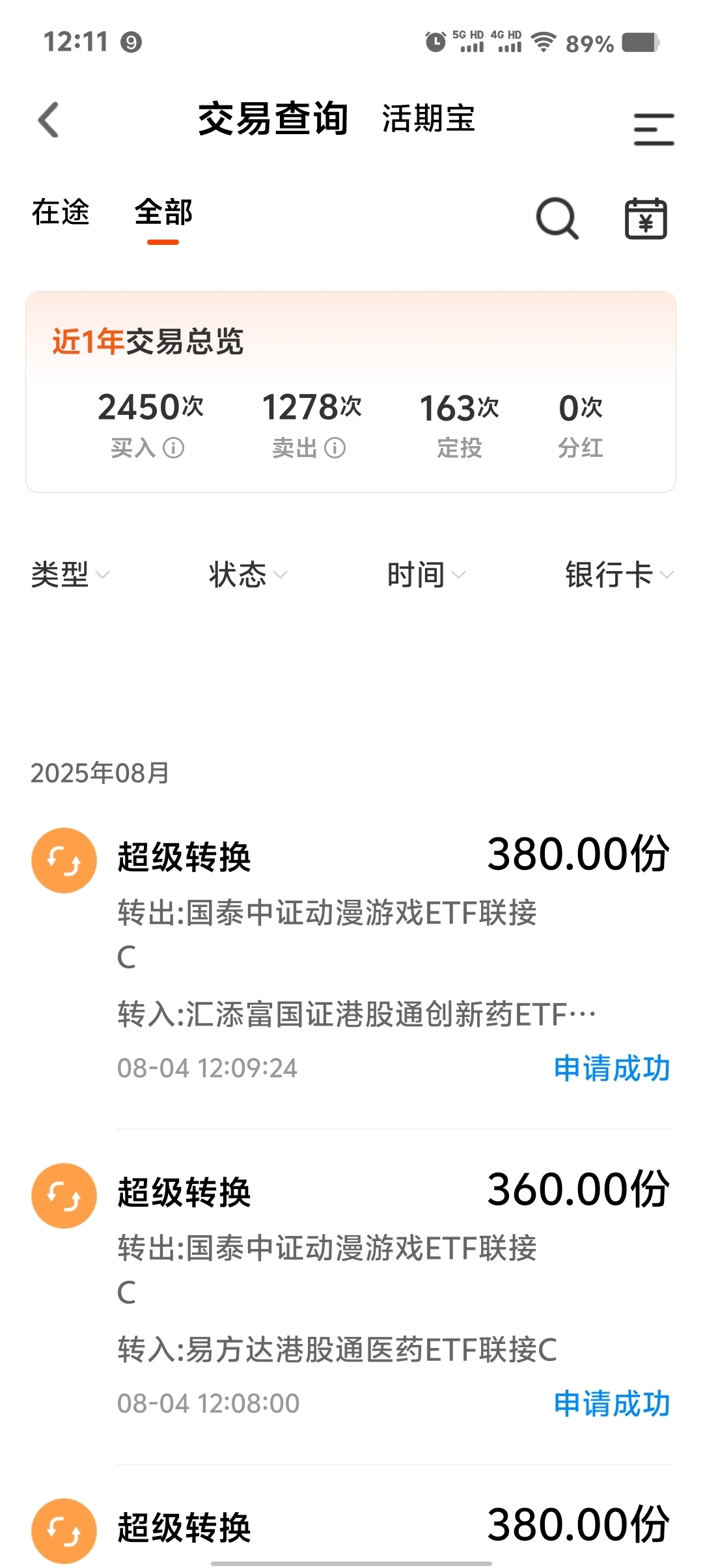The width and height of the screenshot is (703, 1568).
Task: Tap swap icon of 08-04 12:09:24 transaction
Action: pos(64,860)
